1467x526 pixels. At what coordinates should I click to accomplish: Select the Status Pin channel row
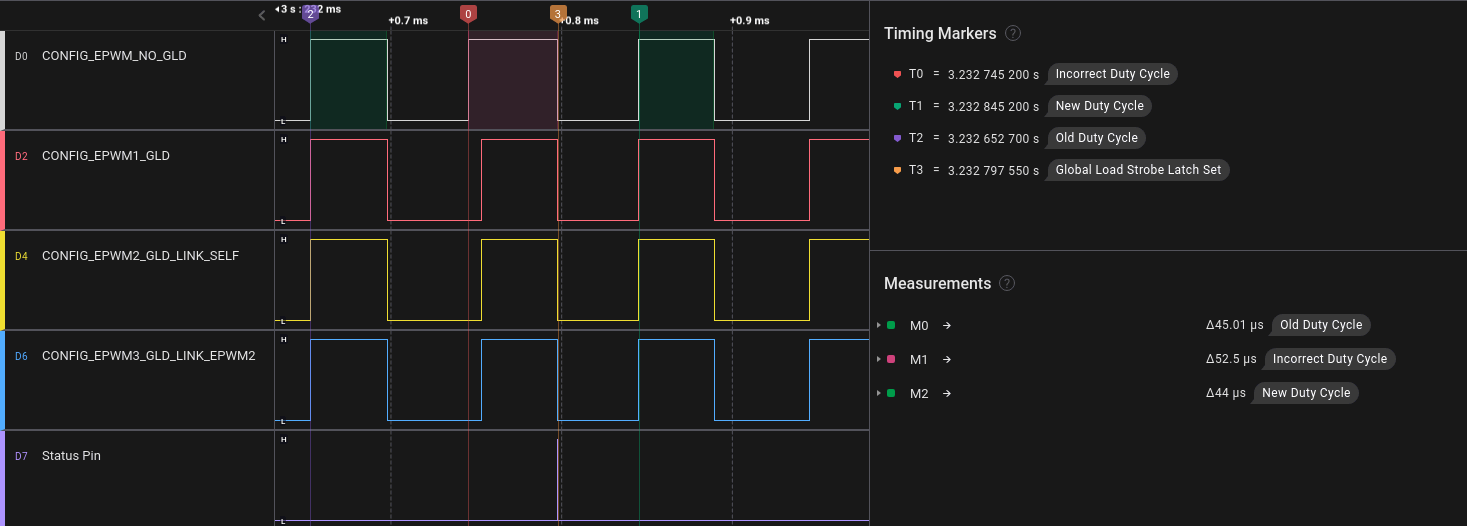(71, 456)
